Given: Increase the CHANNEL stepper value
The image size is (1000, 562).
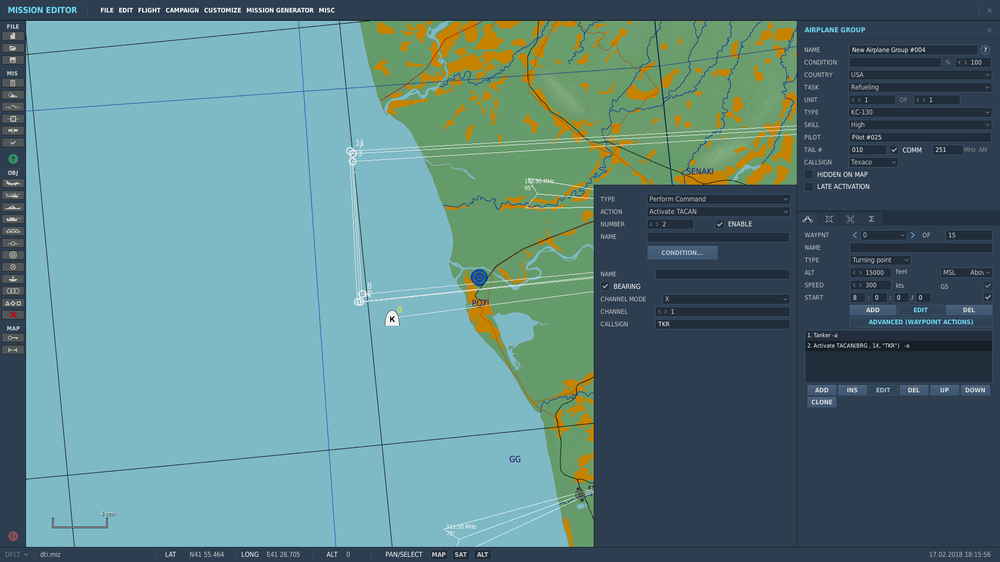Looking at the screenshot, I should tap(667, 312).
